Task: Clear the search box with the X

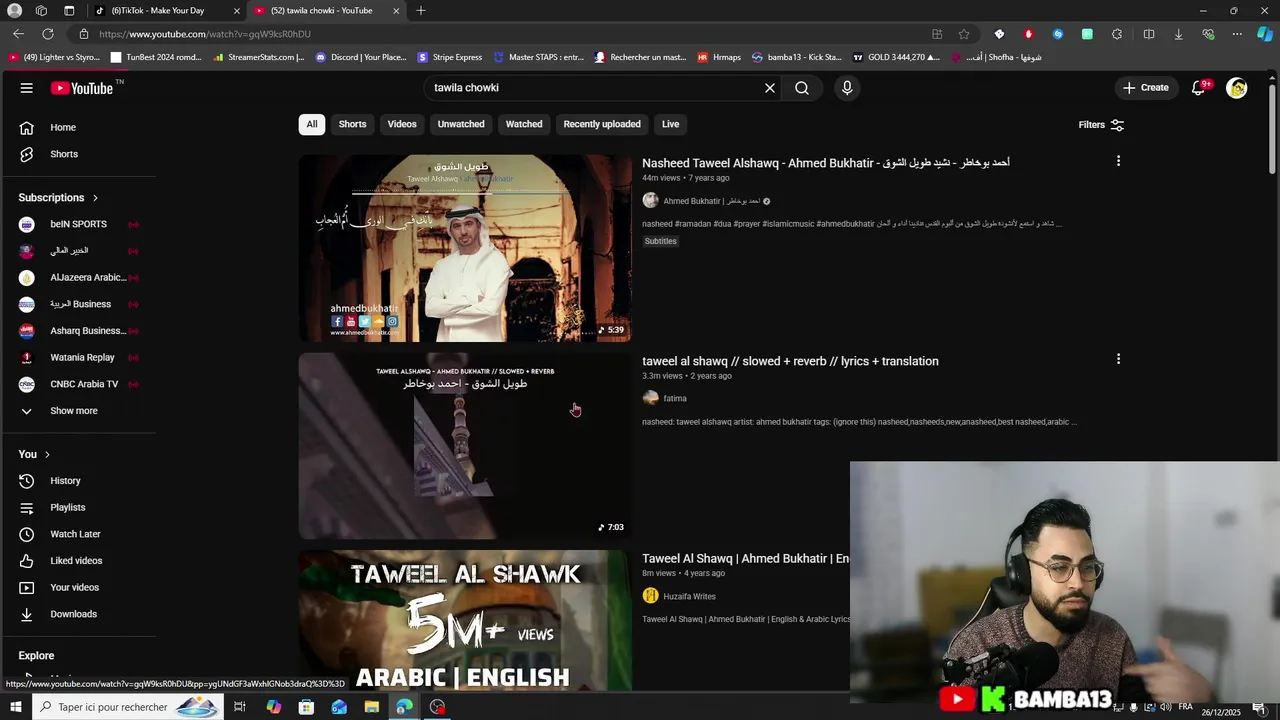Action: (x=770, y=88)
